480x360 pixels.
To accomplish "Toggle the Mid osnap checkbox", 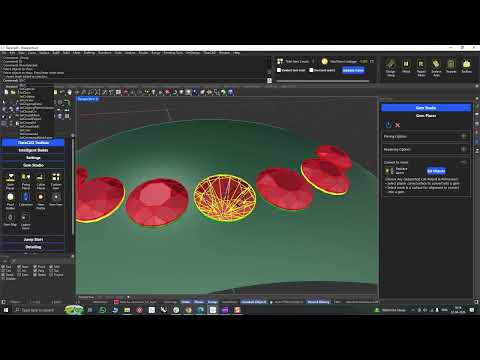I will [51, 267].
